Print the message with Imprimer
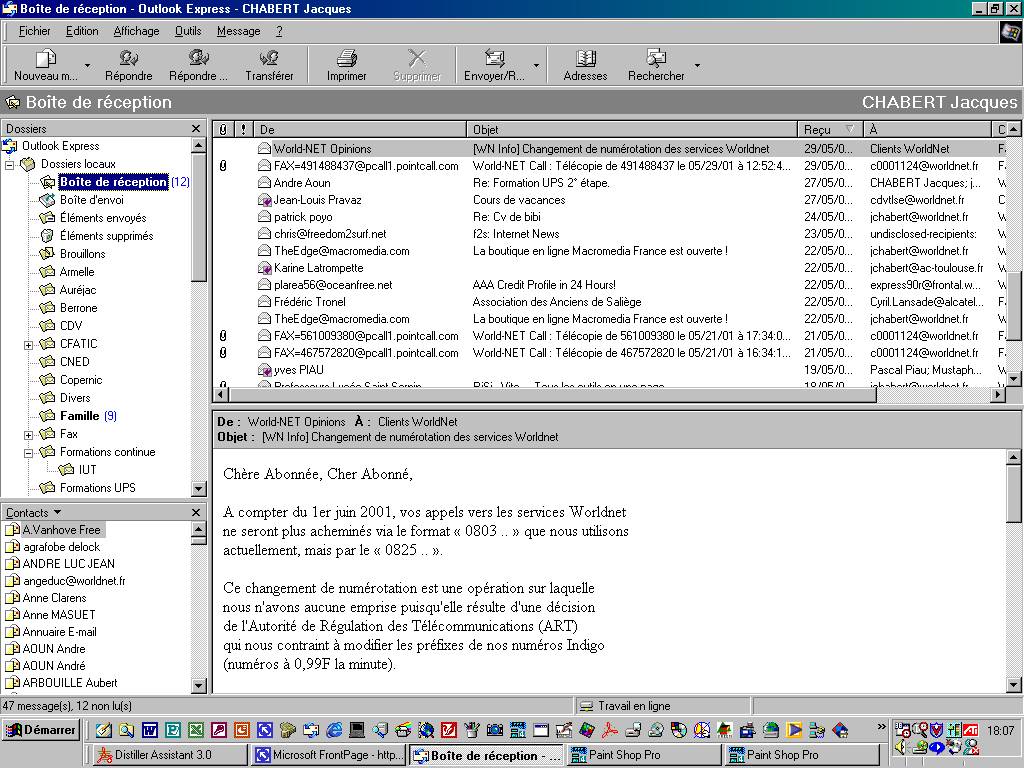The width and height of the screenshot is (1024, 768). pyautogui.click(x=346, y=65)
